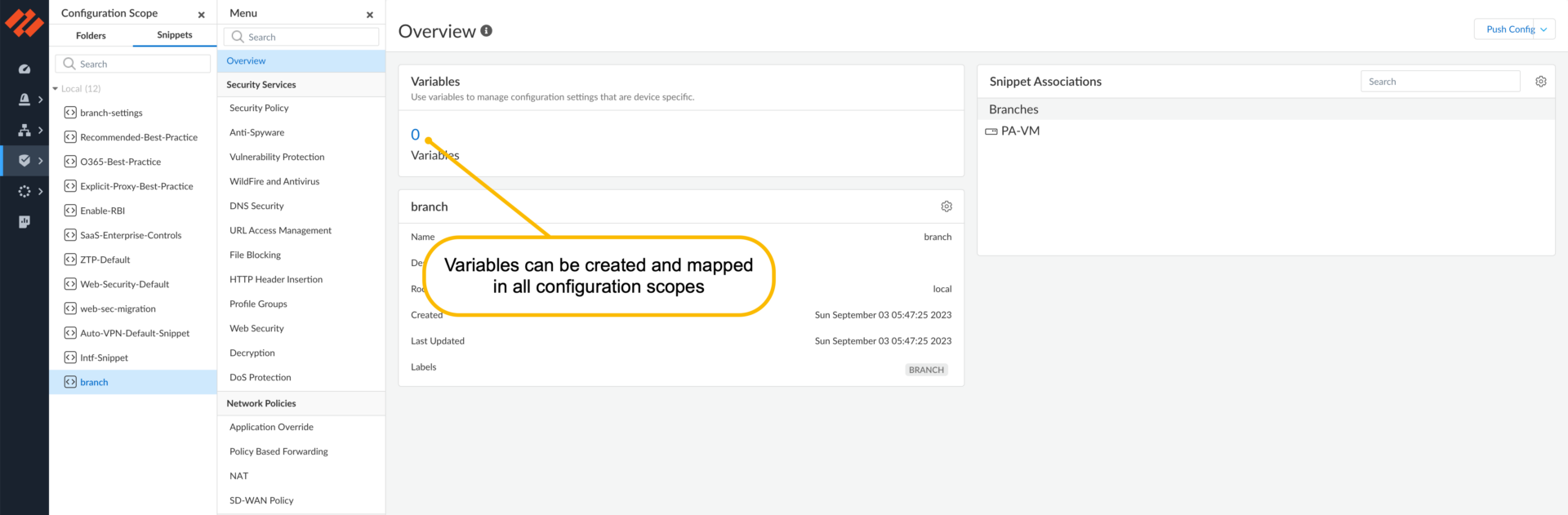Open the branch panel settings gear

click(x=947, y=206)
